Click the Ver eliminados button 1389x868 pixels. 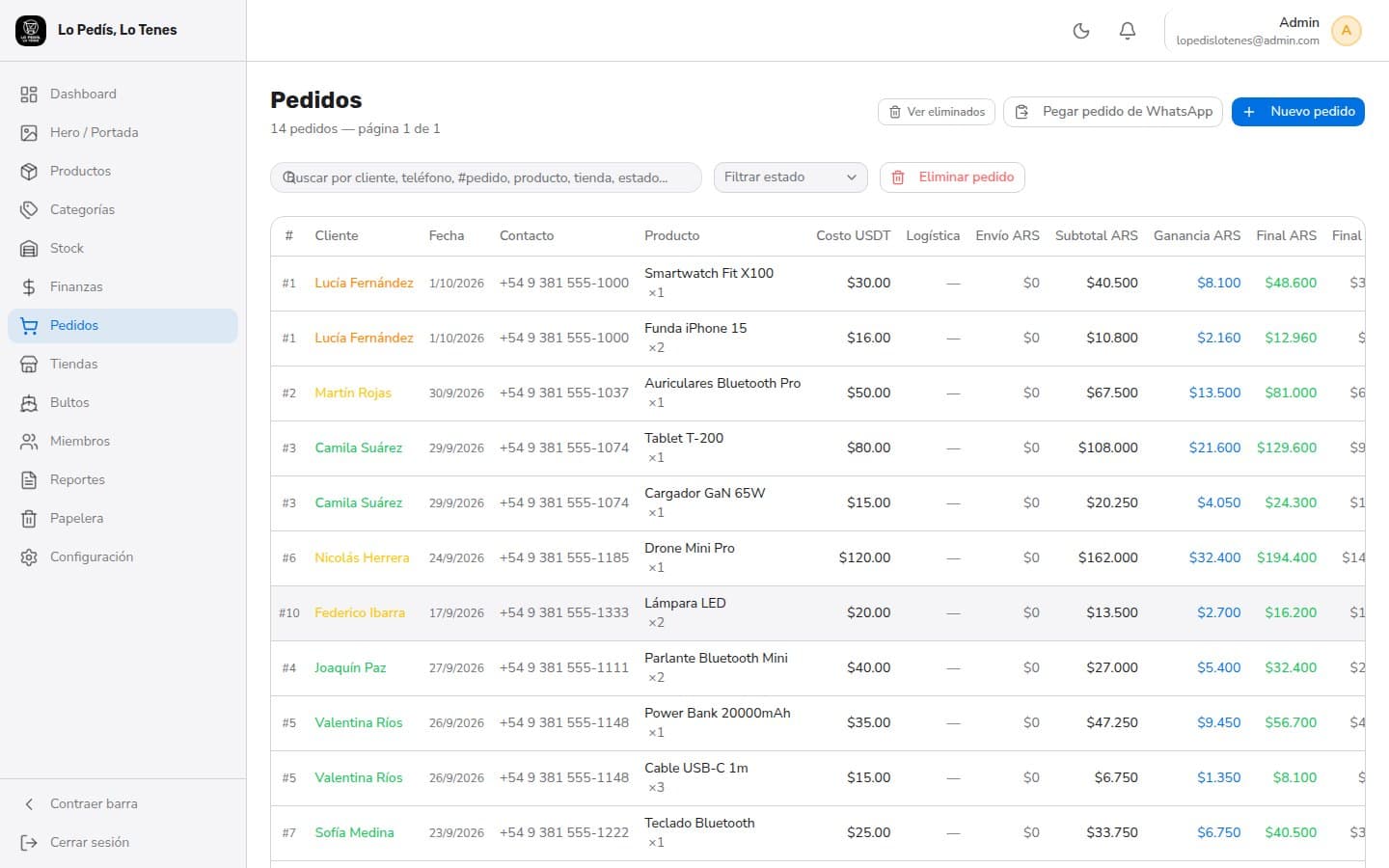937,112
